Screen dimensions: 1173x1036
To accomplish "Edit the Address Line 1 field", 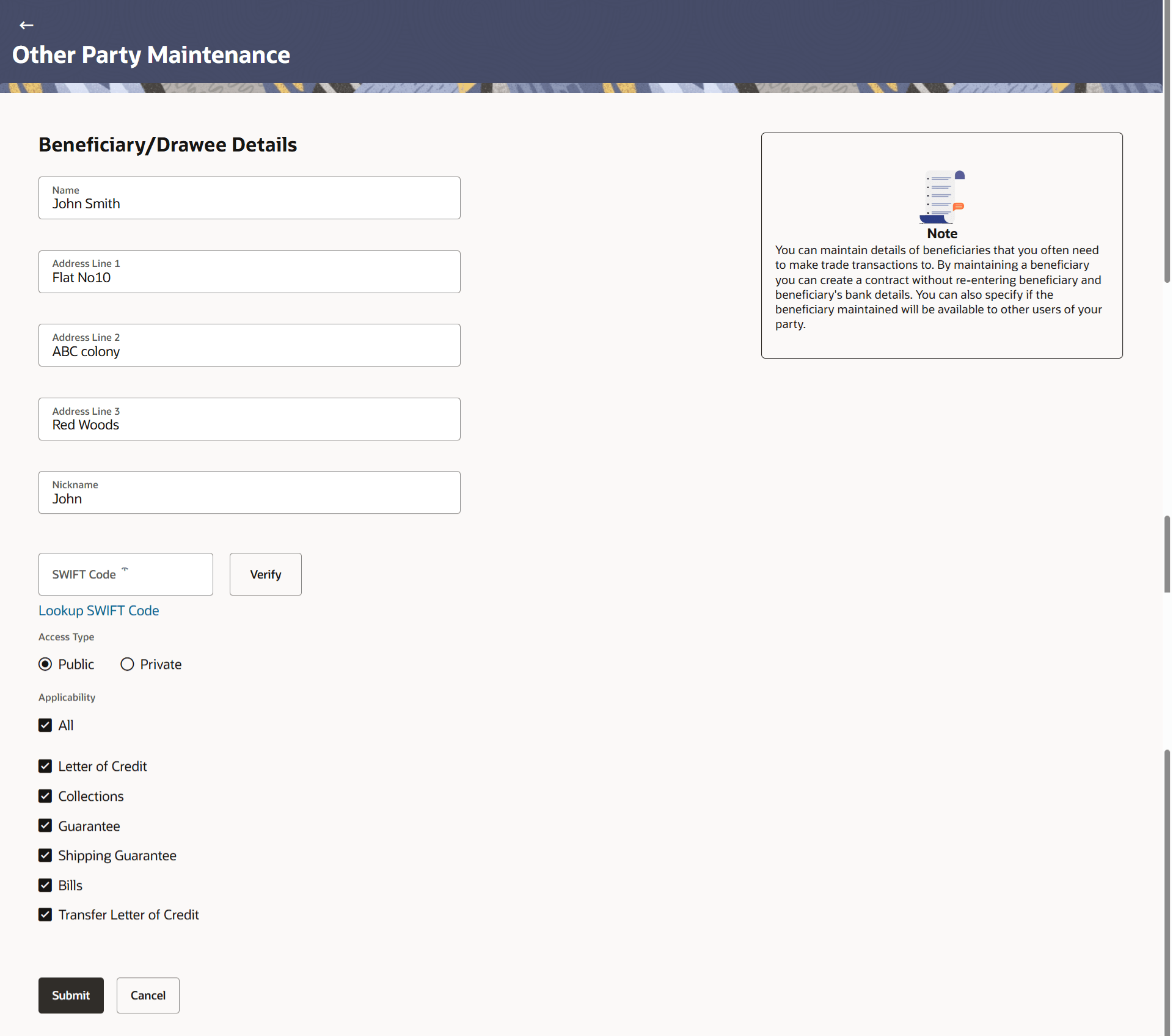I will point(249,272).
